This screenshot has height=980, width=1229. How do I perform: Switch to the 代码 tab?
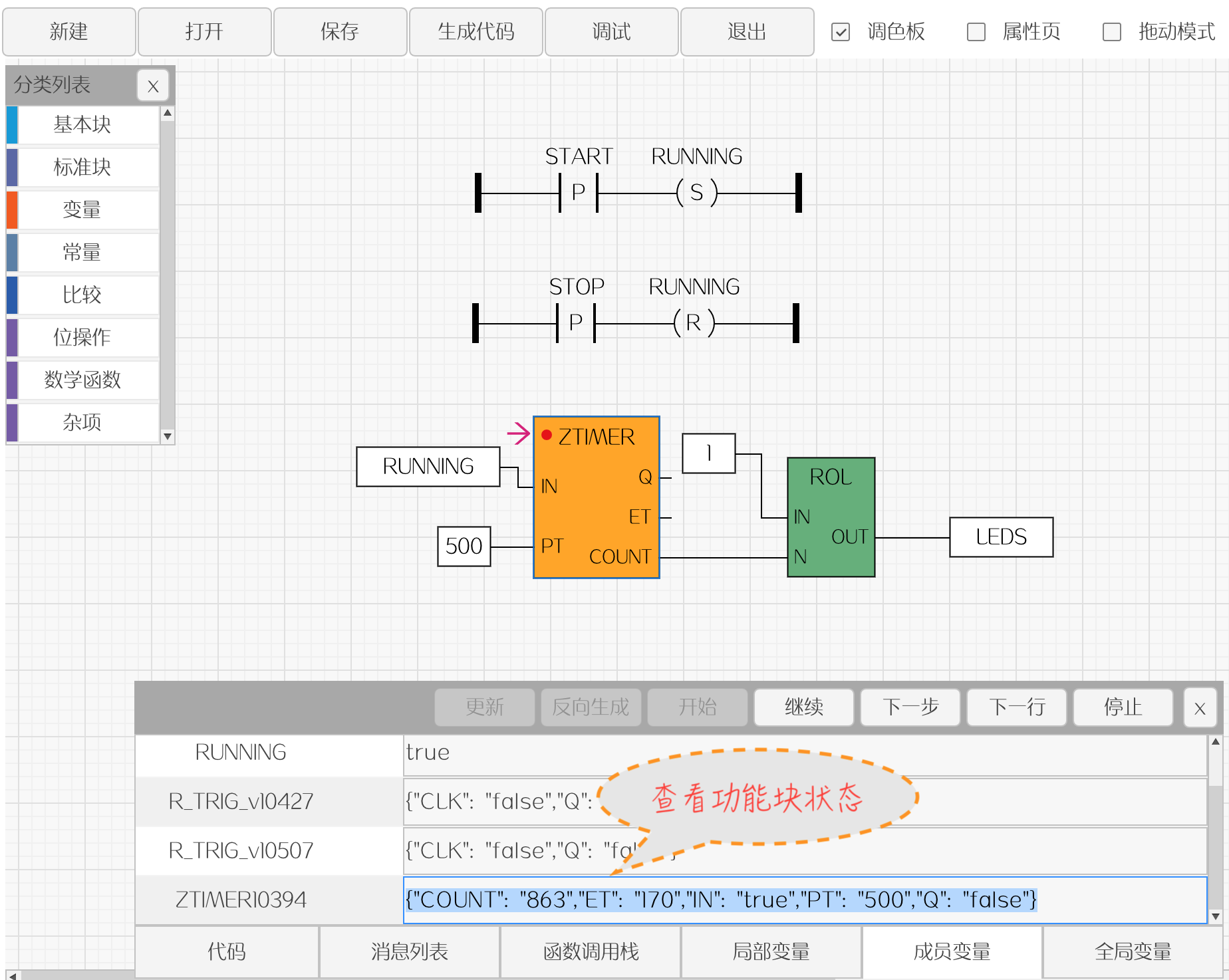[x=227, y=952]
